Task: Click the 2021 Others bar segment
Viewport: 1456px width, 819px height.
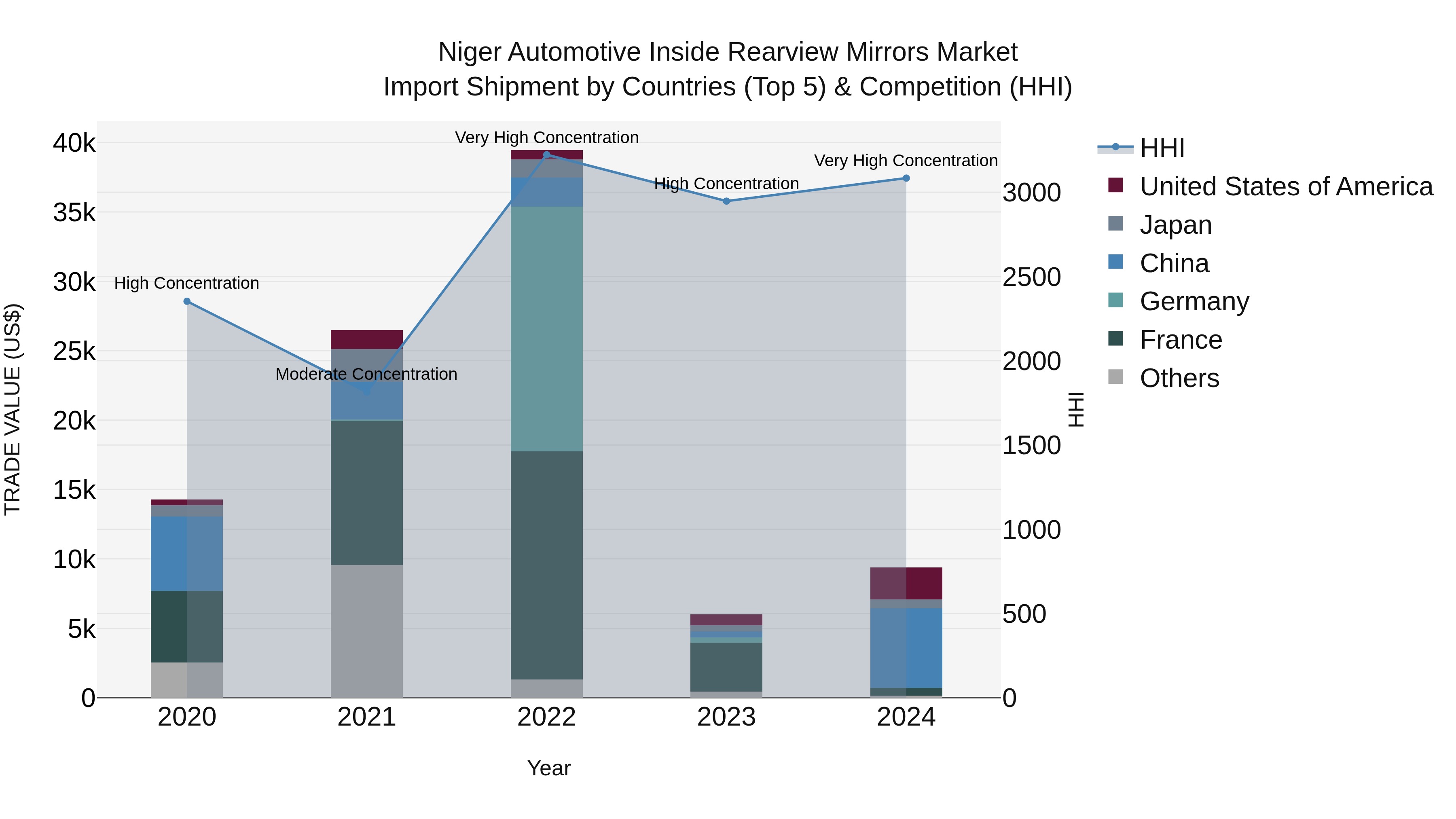Action: (367, 631)
